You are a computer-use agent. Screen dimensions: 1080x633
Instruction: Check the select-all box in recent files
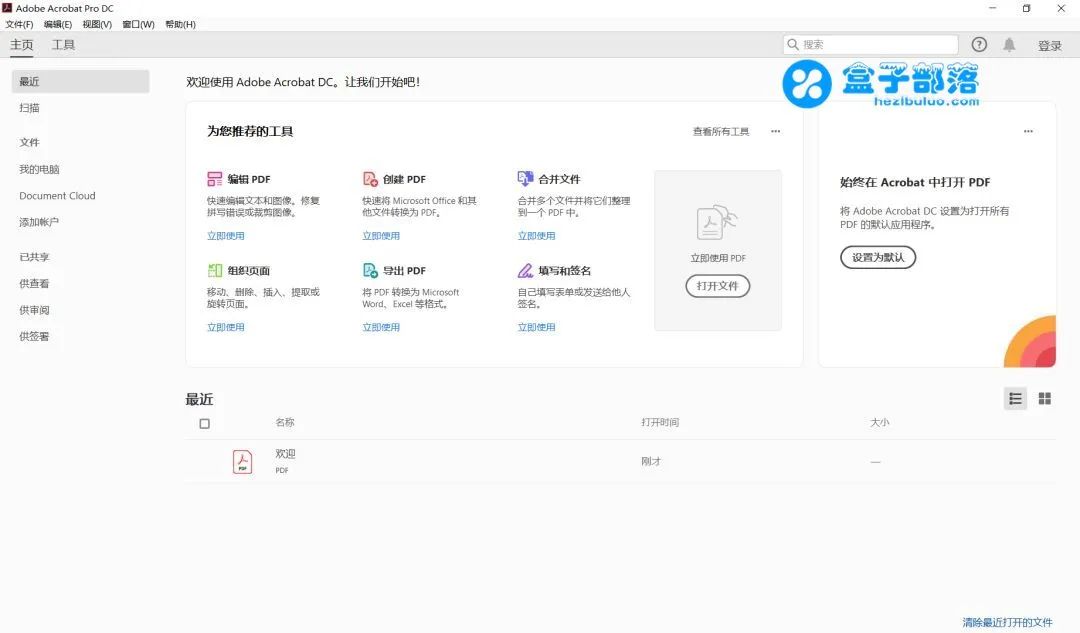point(204,423)
